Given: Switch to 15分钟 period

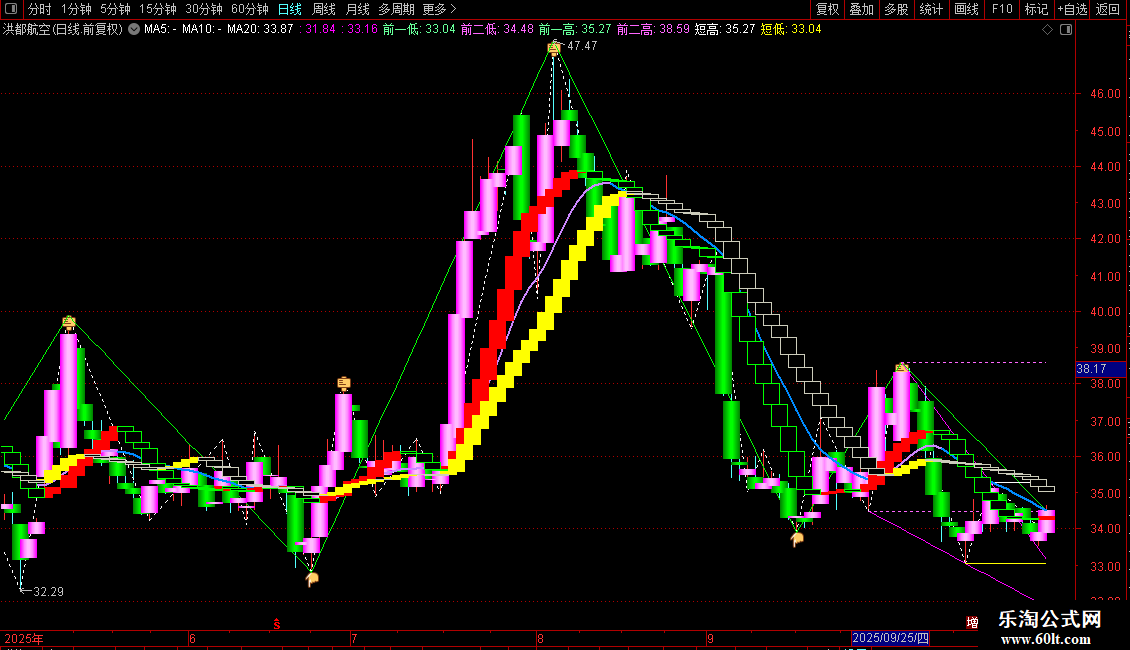Looking at the screenshot, I should click(x=157, y=9).
